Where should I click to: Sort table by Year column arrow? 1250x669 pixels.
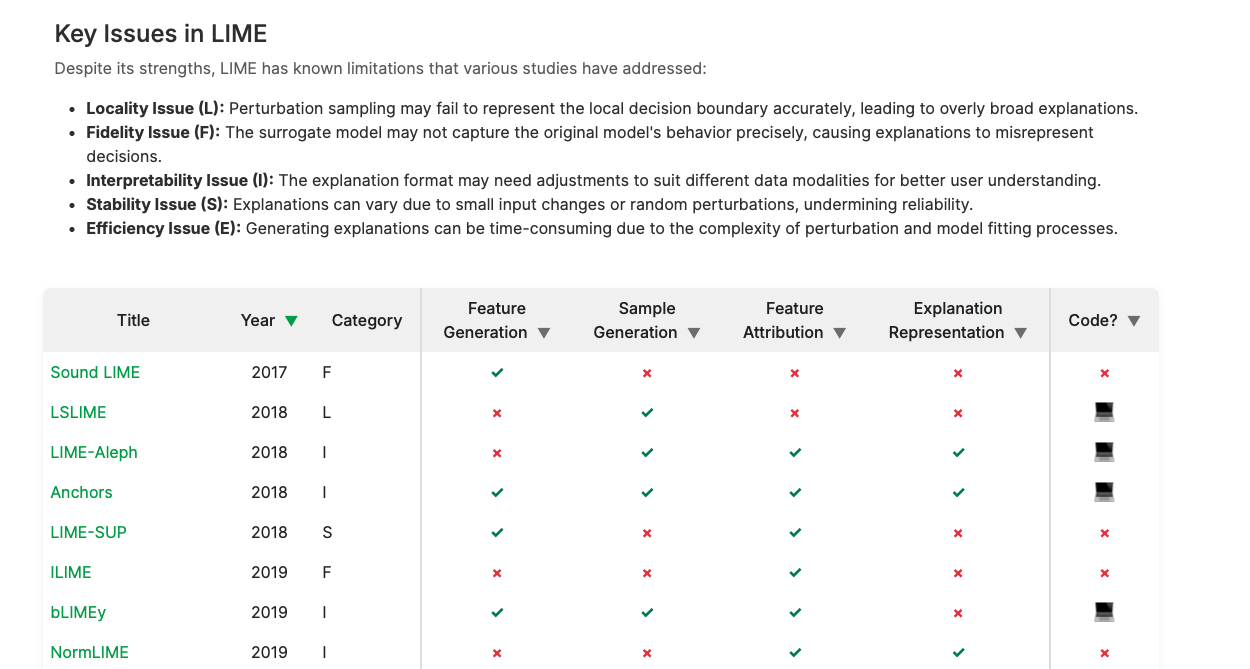point(291,321)
